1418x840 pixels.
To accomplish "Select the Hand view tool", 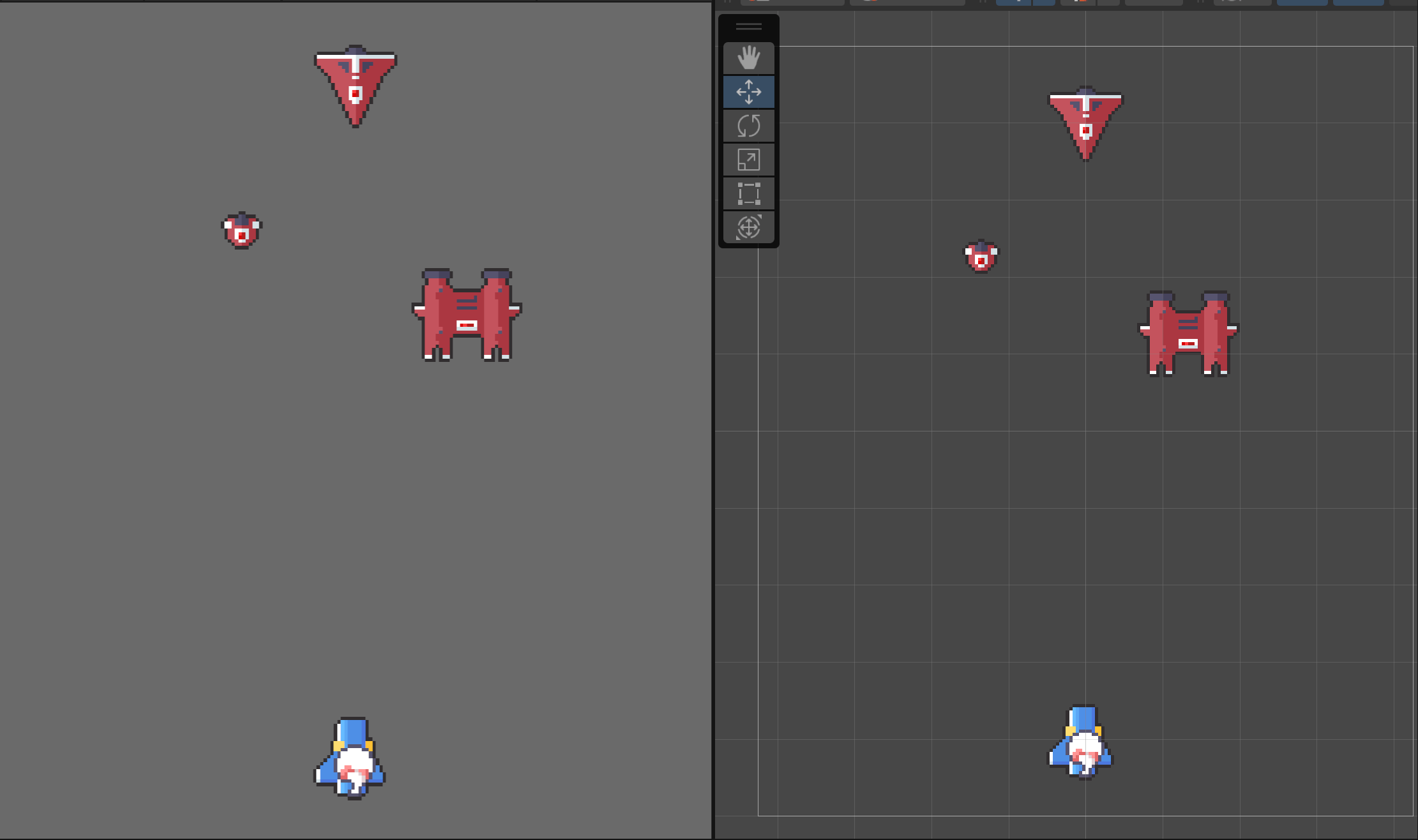I will pyautogui.click(x=748, y=58).
